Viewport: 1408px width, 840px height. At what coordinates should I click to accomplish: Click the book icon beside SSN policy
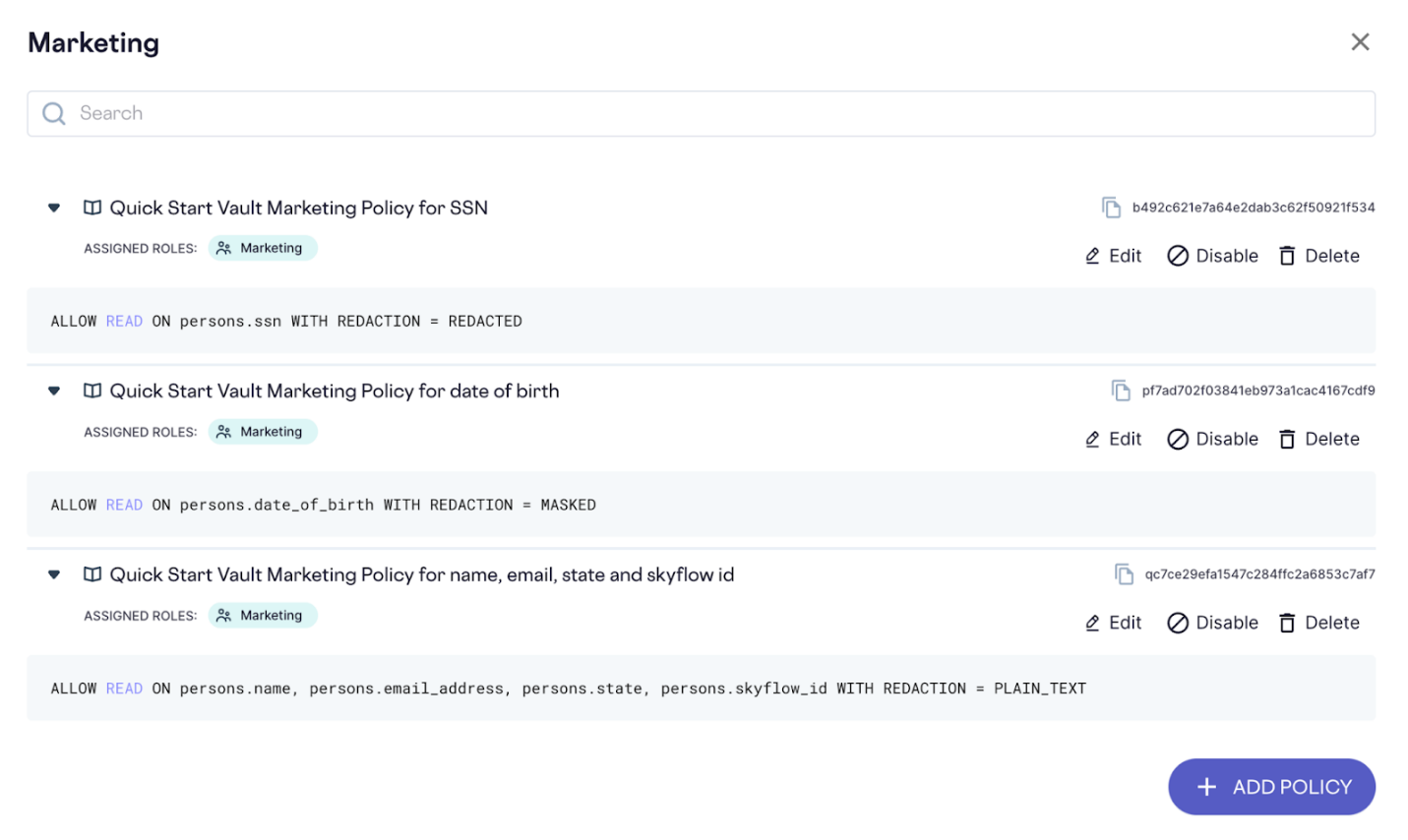tap(92, 208)
